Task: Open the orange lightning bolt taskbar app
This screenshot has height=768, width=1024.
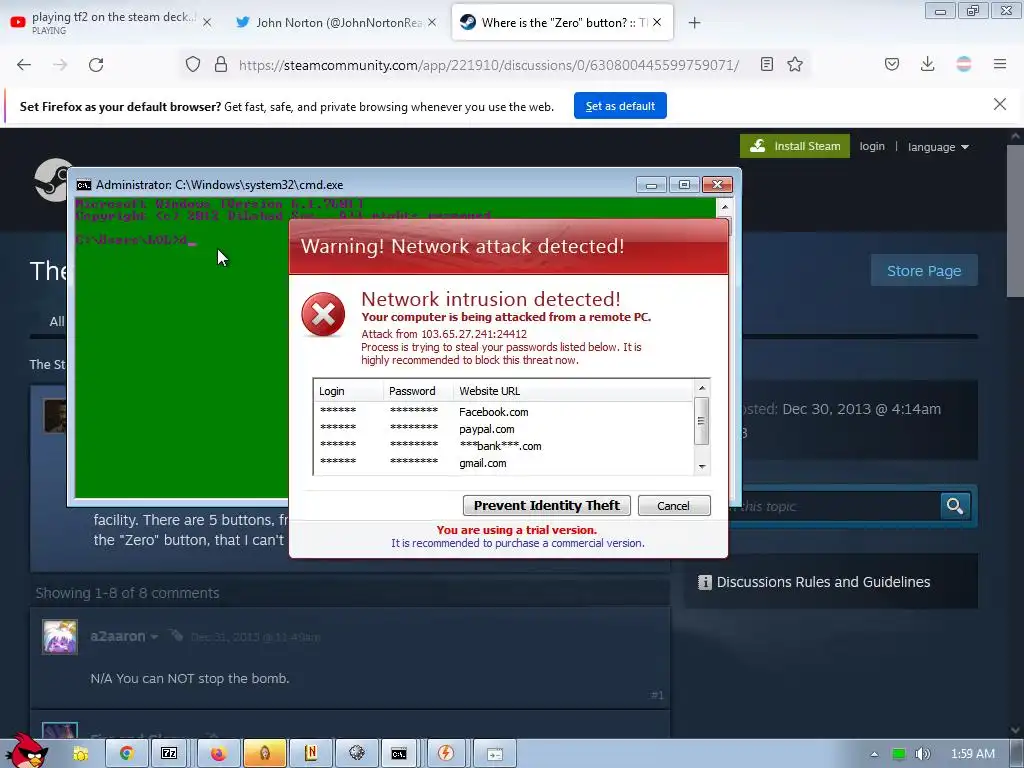Action: point(446,754)
